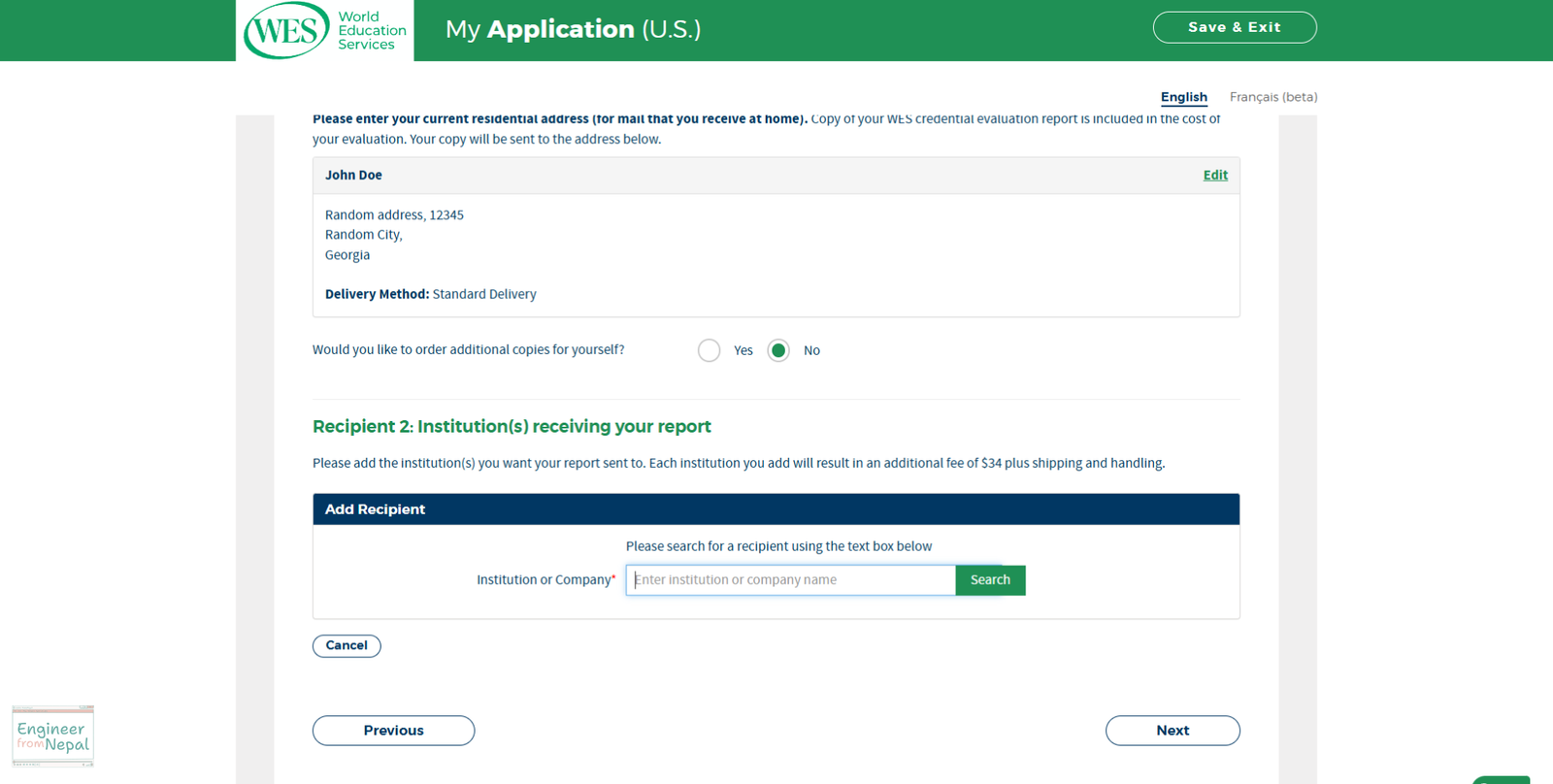The width and height of the screenshot is (1553, 784).
Task: Click the Add Recipient header bar
Action: (x=776, y=509)
